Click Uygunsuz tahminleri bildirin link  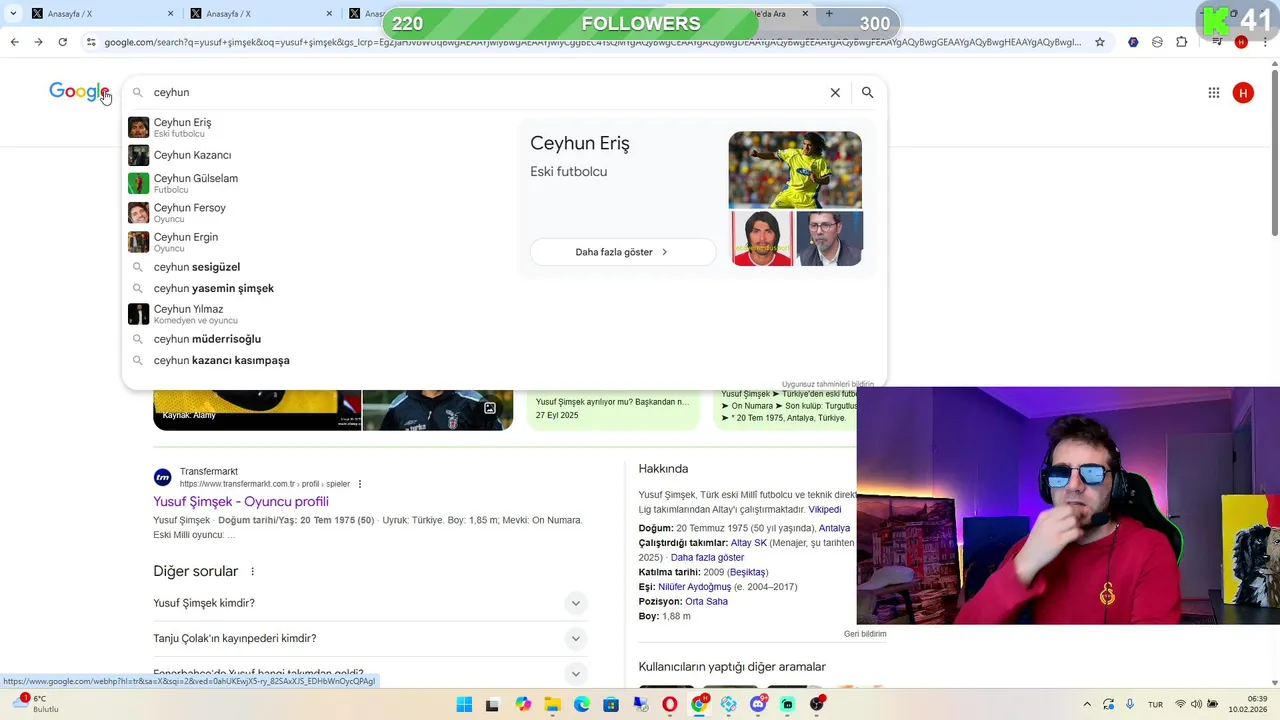coord(827,384)
